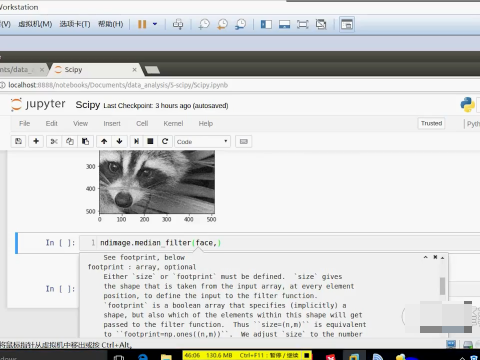Close the docstring tooltip
This screenshot has width=480, height=360.
(x=435, y=257)
